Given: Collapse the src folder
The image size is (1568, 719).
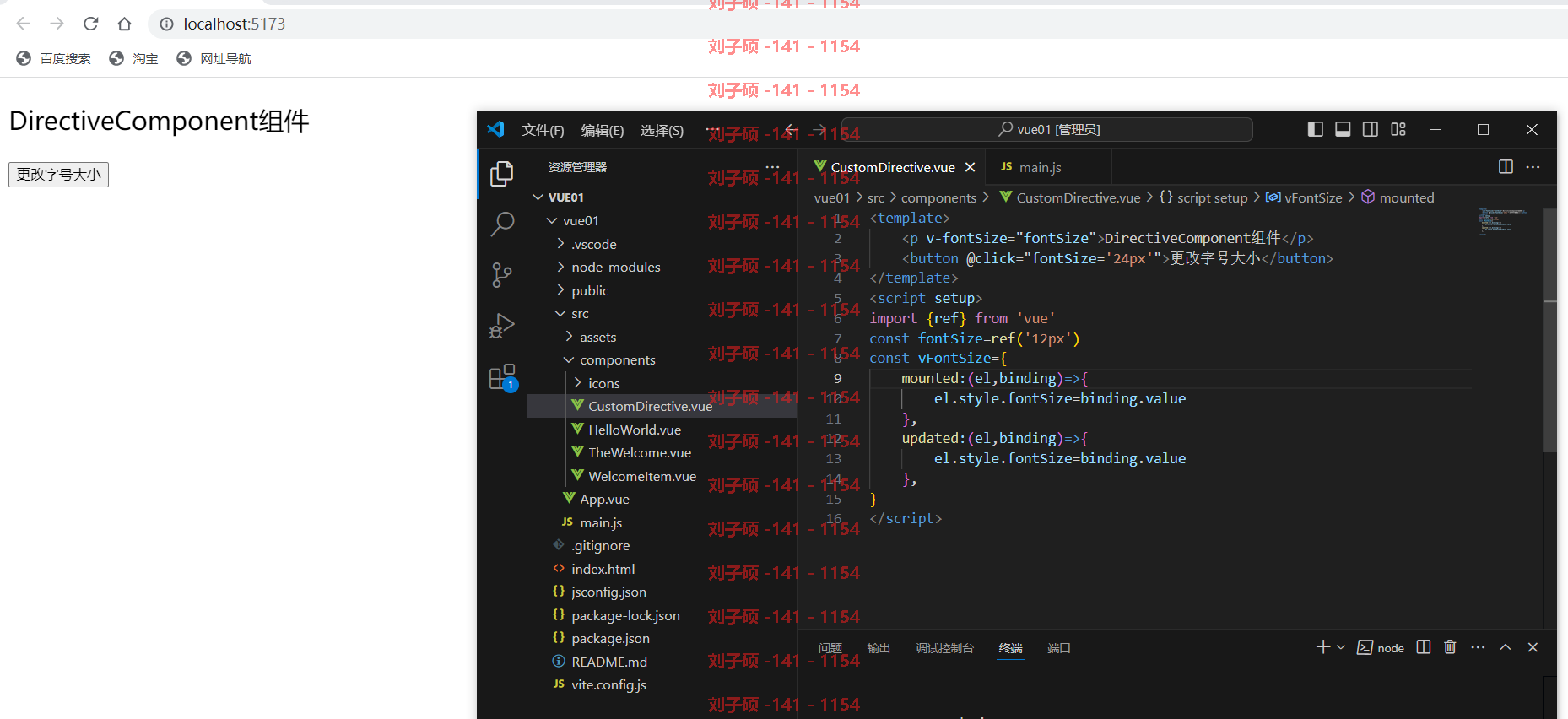Looking at the screenshot, I should [x=560, y=313].
